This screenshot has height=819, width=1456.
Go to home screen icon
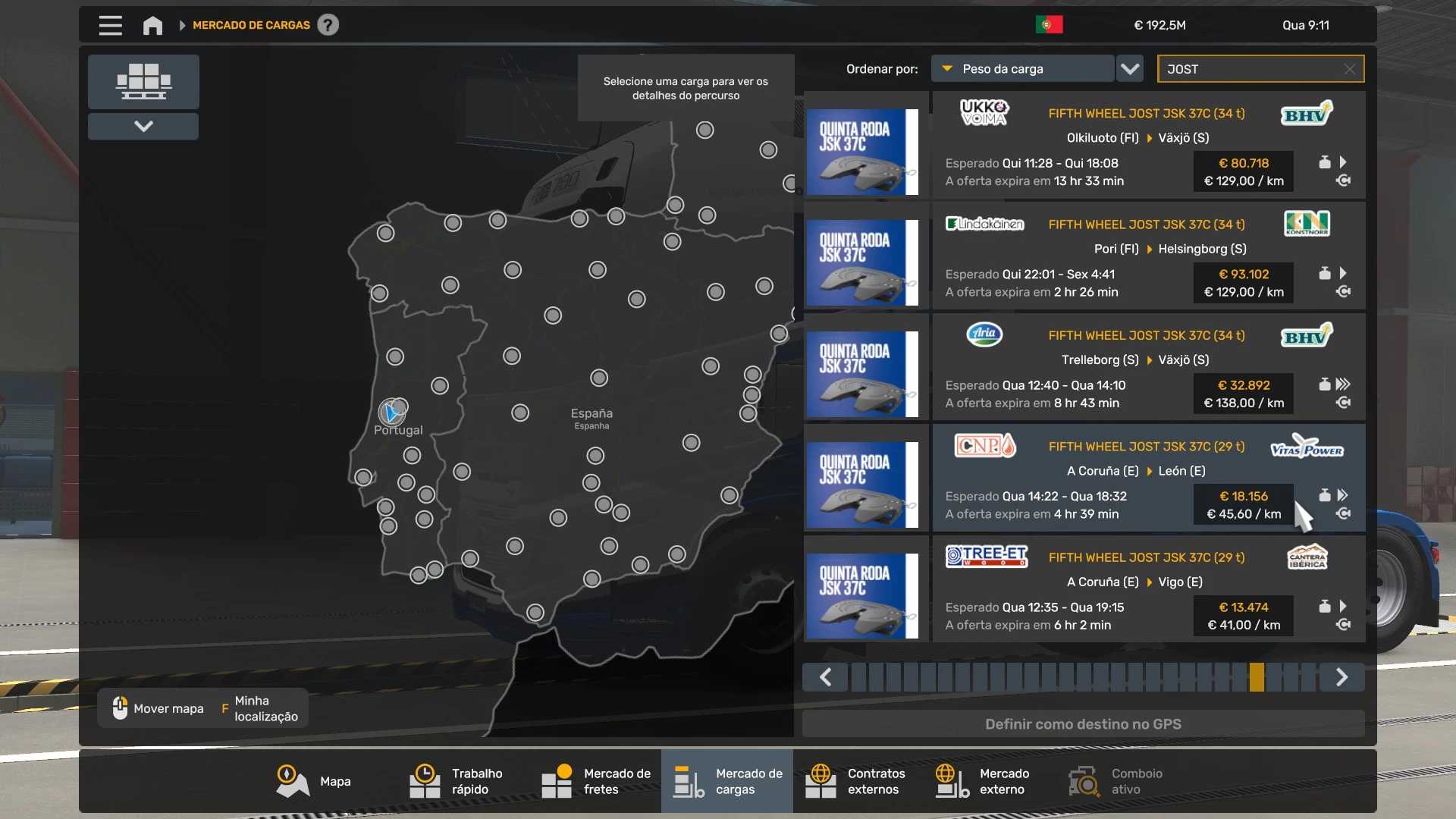point(152,25)
